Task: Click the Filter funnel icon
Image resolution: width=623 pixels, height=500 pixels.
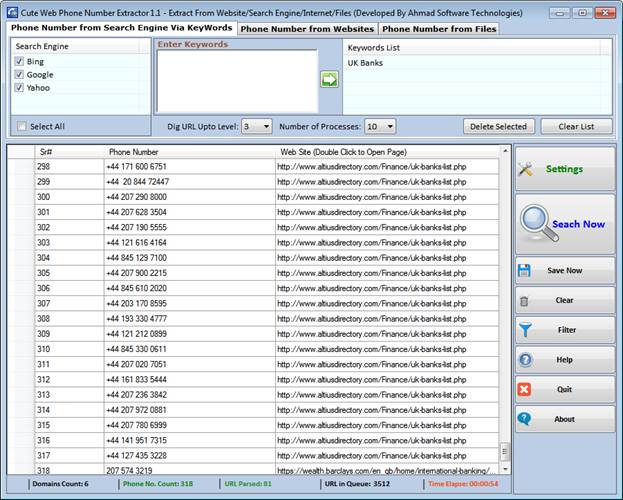Action: [x=525, y=330]
